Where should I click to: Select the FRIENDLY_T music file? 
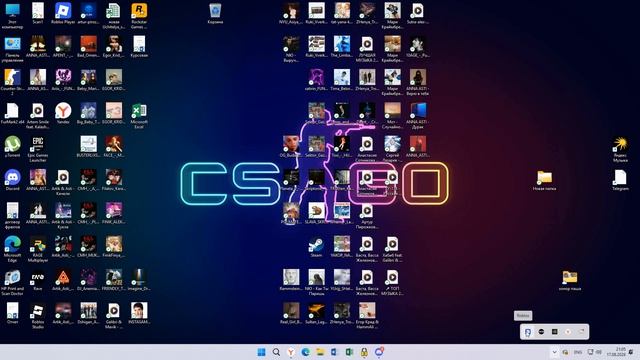(113, 280)
